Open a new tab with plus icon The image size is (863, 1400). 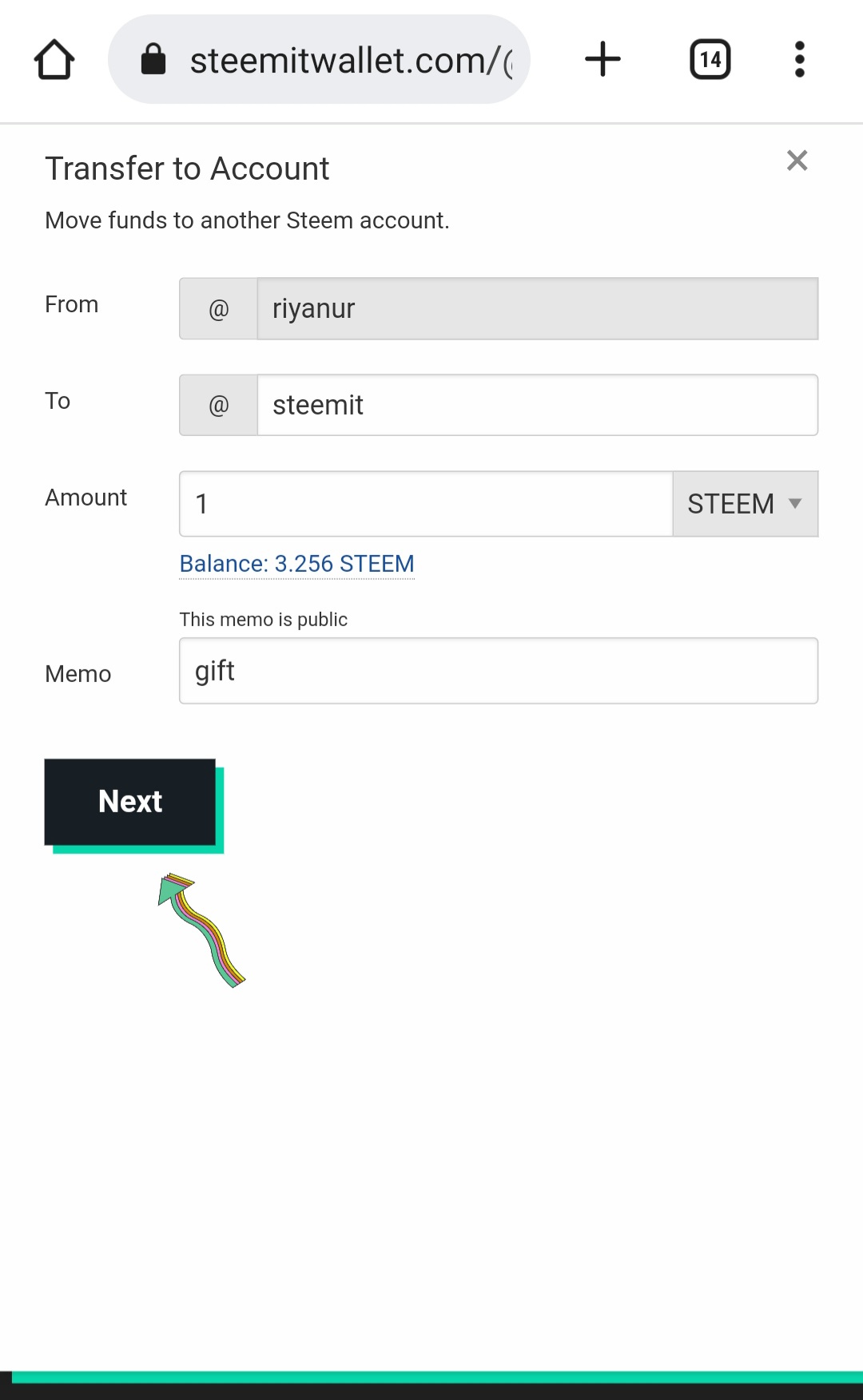pos(603,60)
